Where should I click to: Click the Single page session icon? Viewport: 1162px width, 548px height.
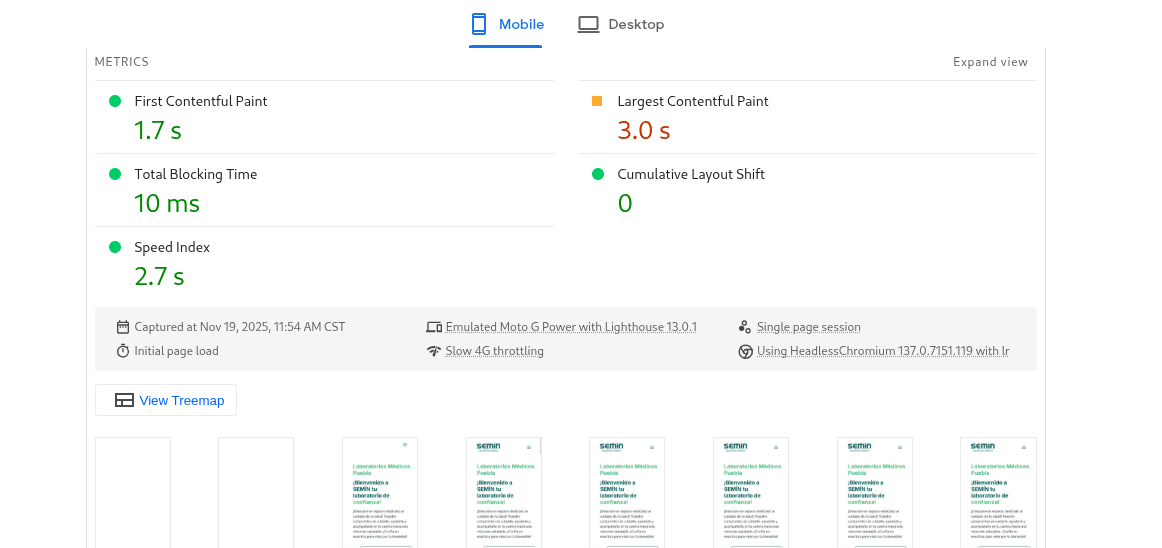pyautogui.click(x=744, y=327)
